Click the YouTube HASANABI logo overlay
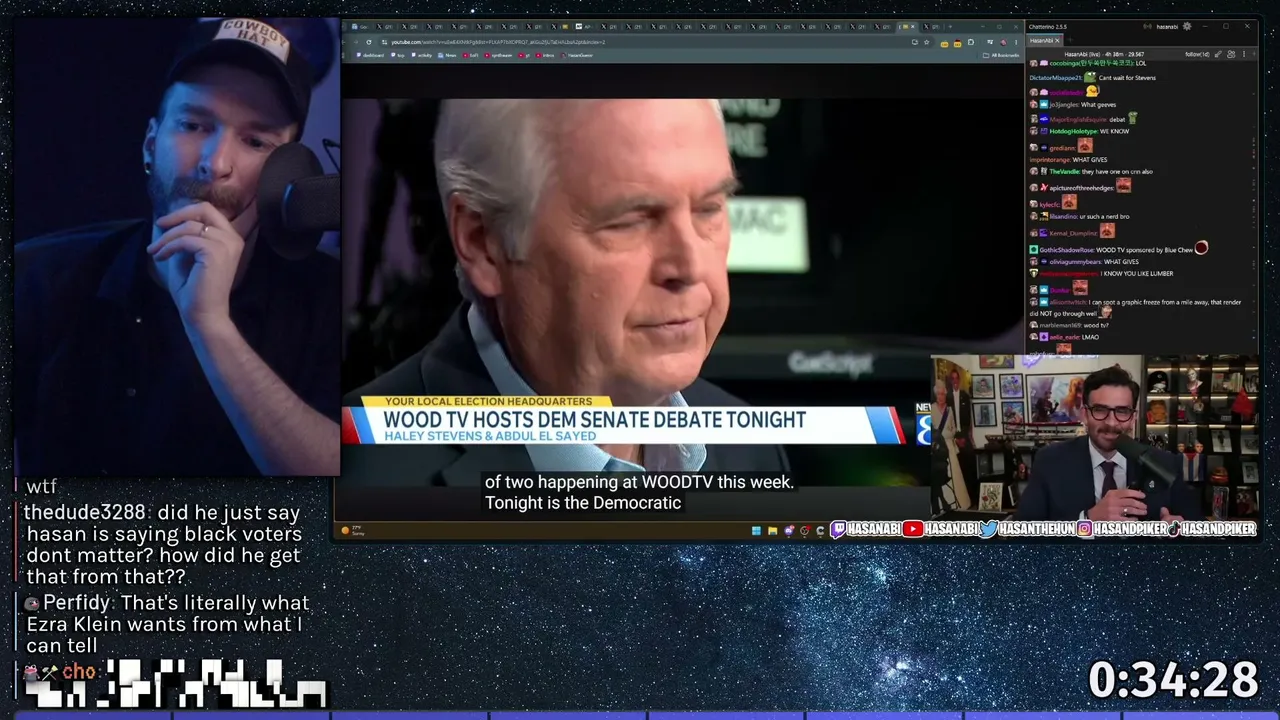 940,529
